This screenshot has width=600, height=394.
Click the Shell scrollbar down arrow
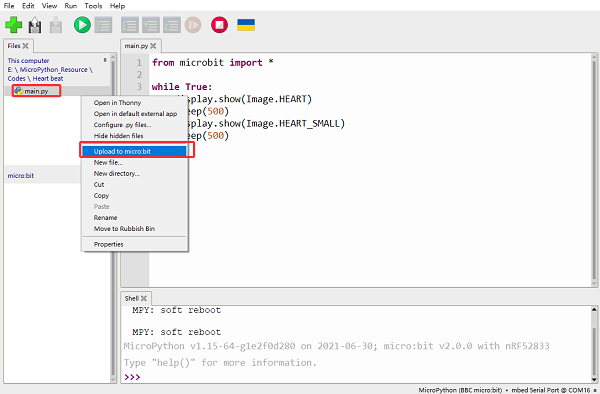coord(594,379)
